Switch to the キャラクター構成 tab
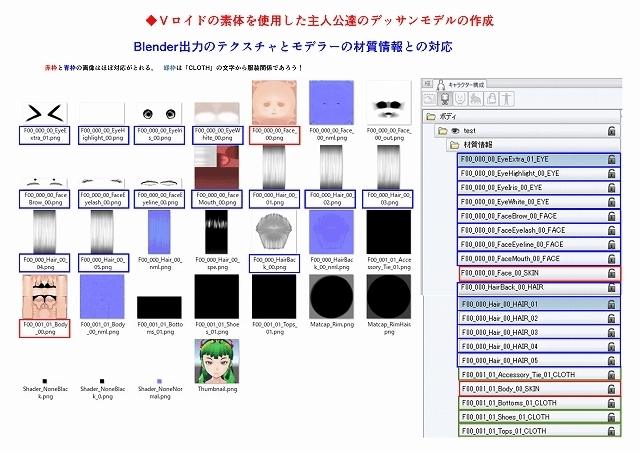Viewport: 640px width, 453px height. coord(461,84)
